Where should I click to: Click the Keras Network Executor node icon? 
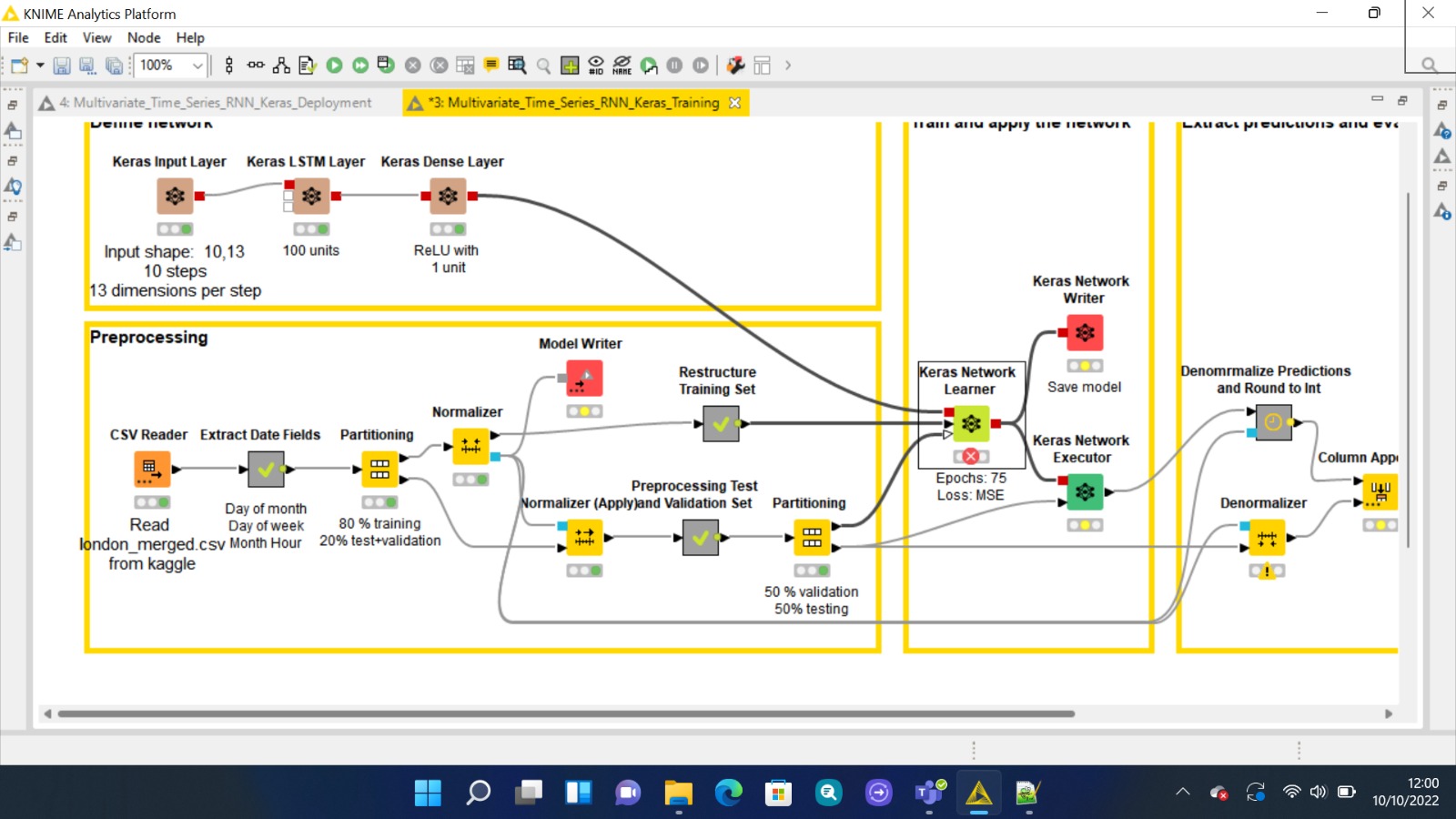tap(1085, 491)
